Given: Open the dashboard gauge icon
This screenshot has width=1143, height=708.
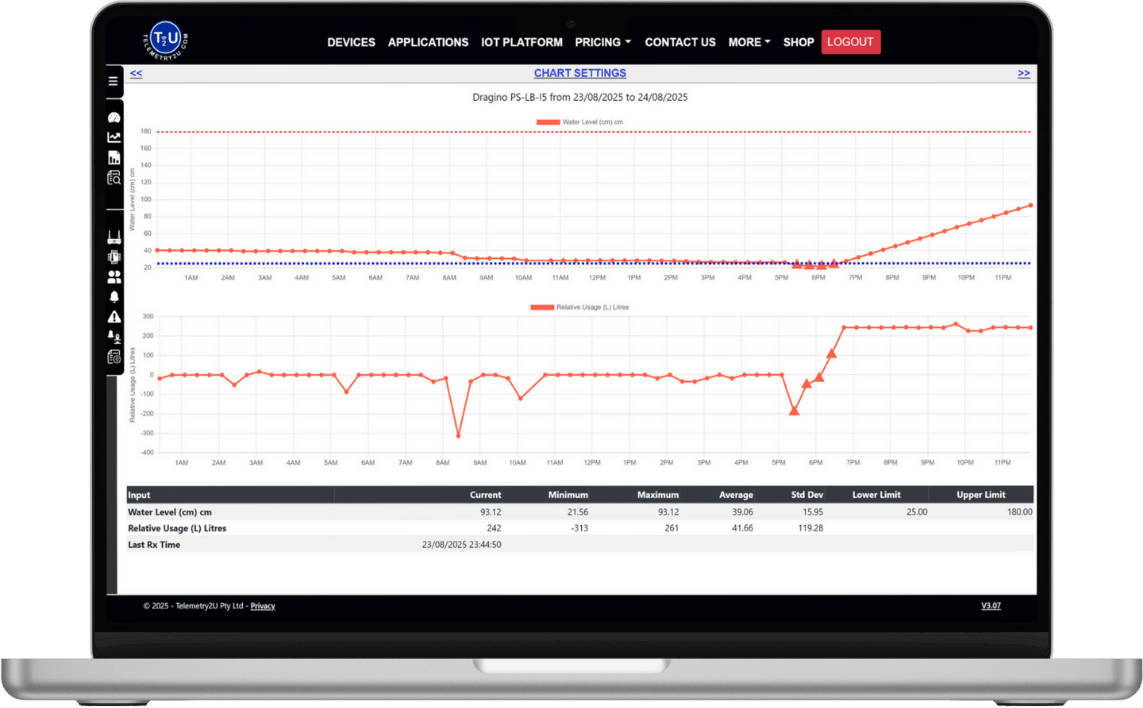Looking at the screenshot, I should (x=114, y=117).
